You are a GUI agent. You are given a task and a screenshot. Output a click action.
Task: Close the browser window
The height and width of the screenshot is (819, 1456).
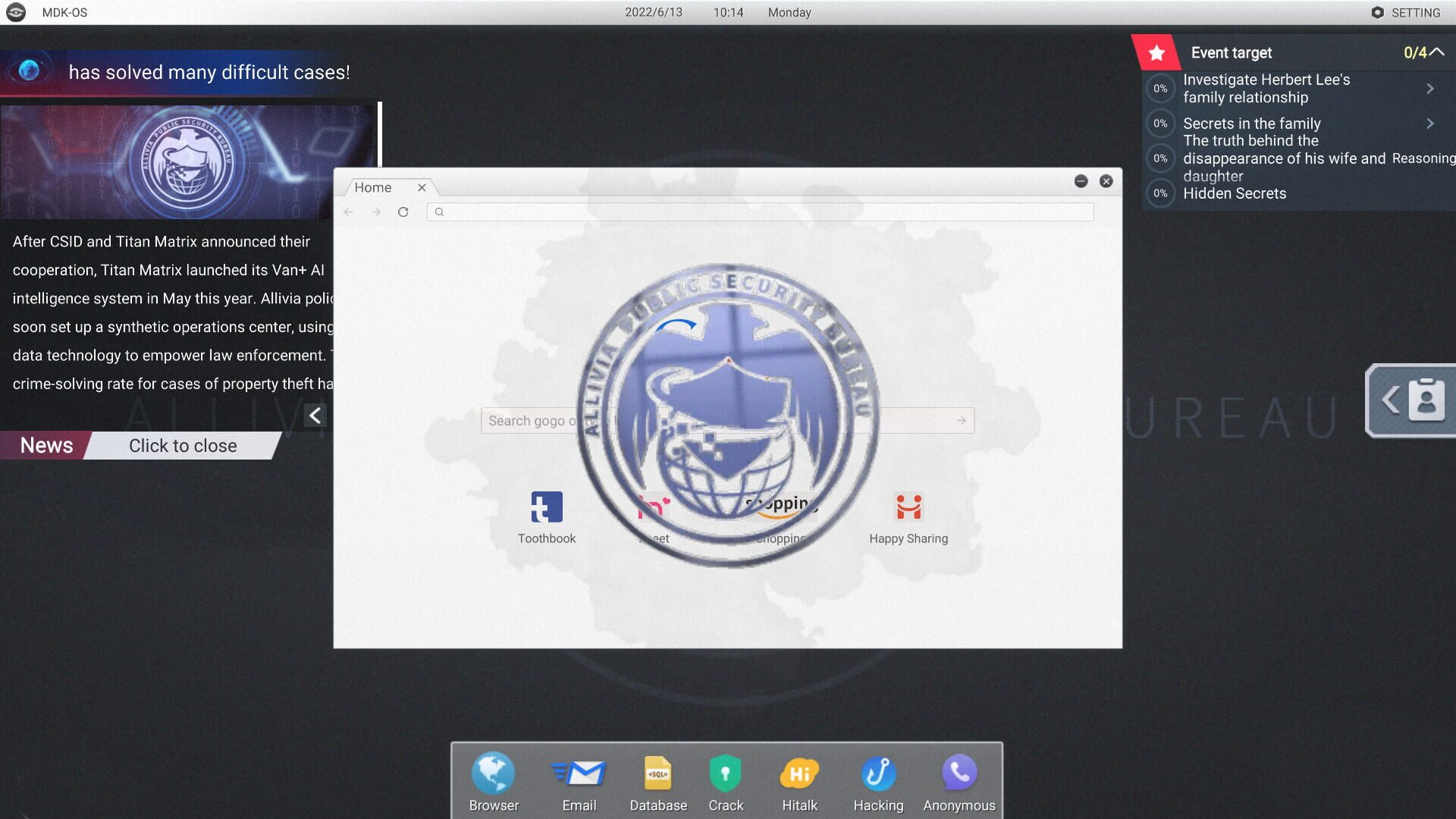1106,180
